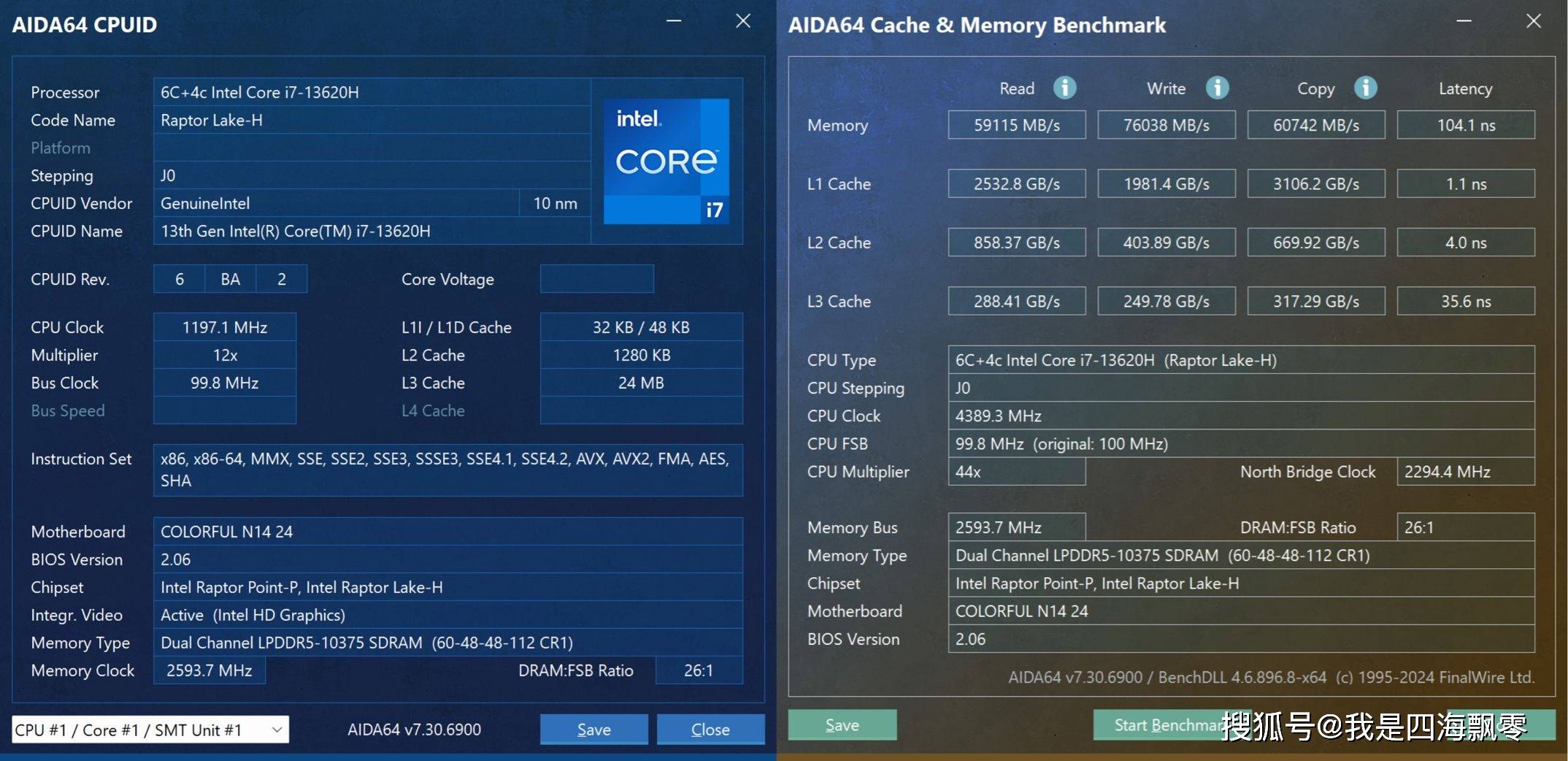
Task: Click Close in the CPUID window
Action: [710, 729]
